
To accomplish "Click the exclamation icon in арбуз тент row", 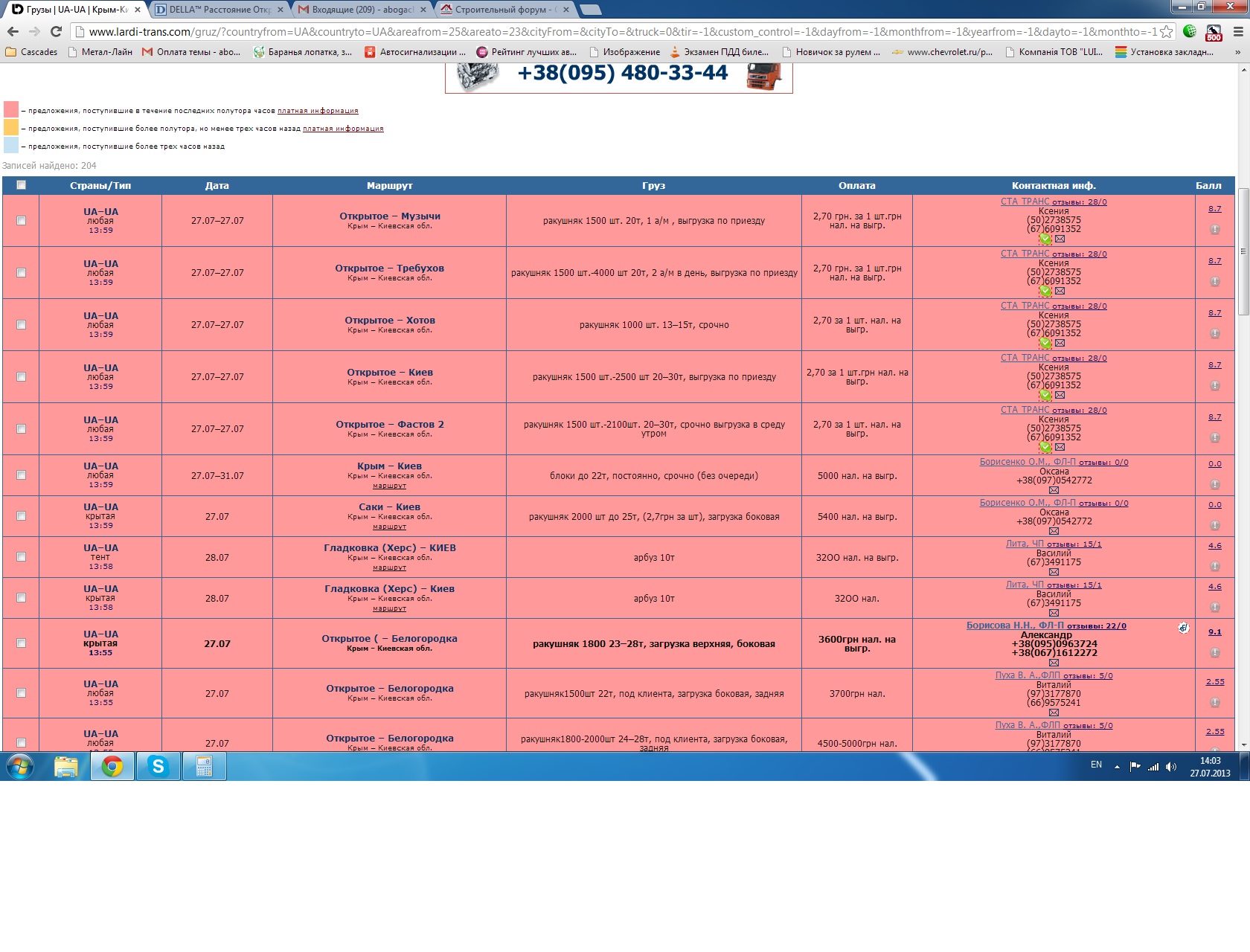I will (1214, 566).
